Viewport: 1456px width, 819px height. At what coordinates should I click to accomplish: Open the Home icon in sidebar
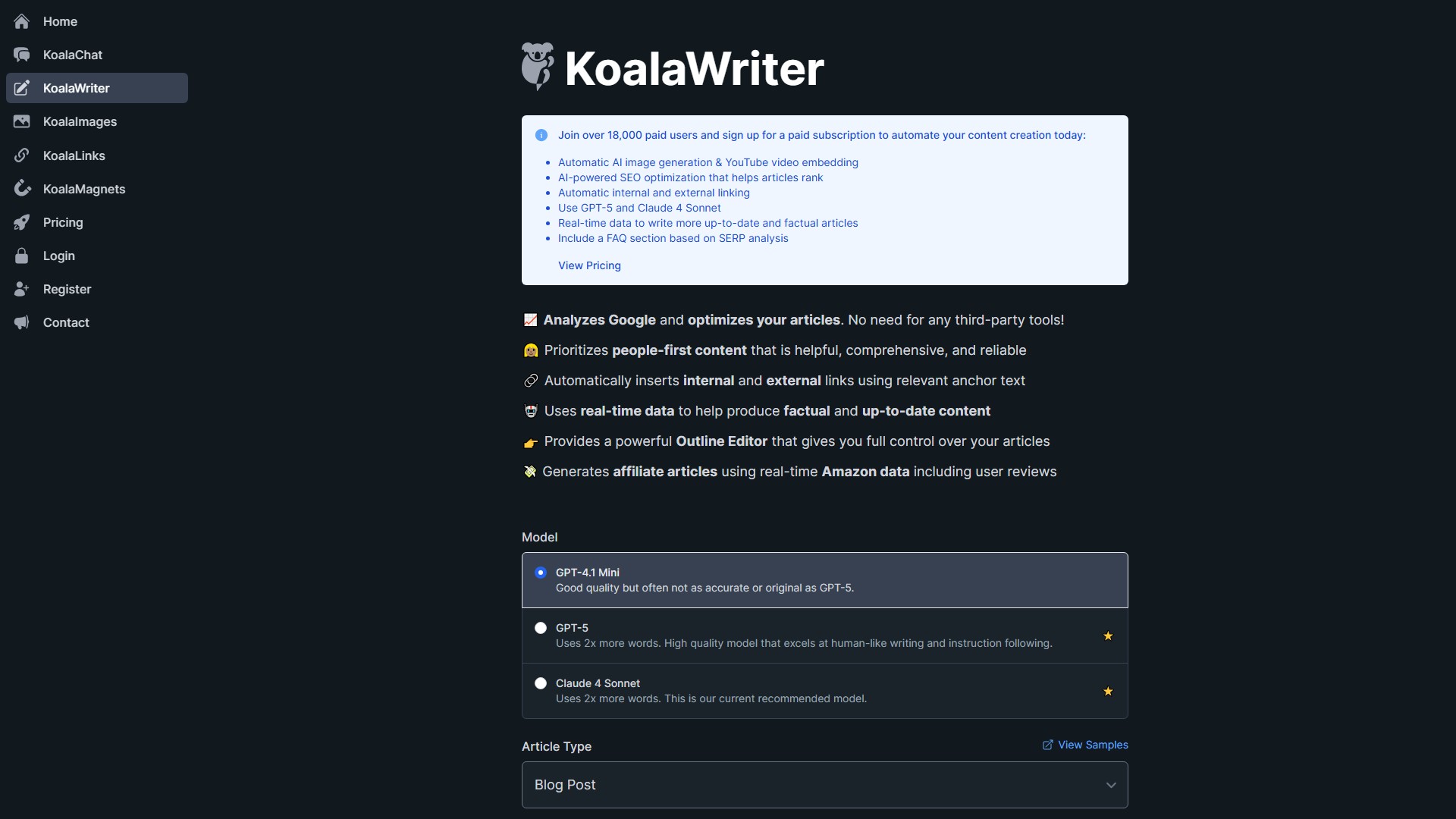(x=22, y=21)
